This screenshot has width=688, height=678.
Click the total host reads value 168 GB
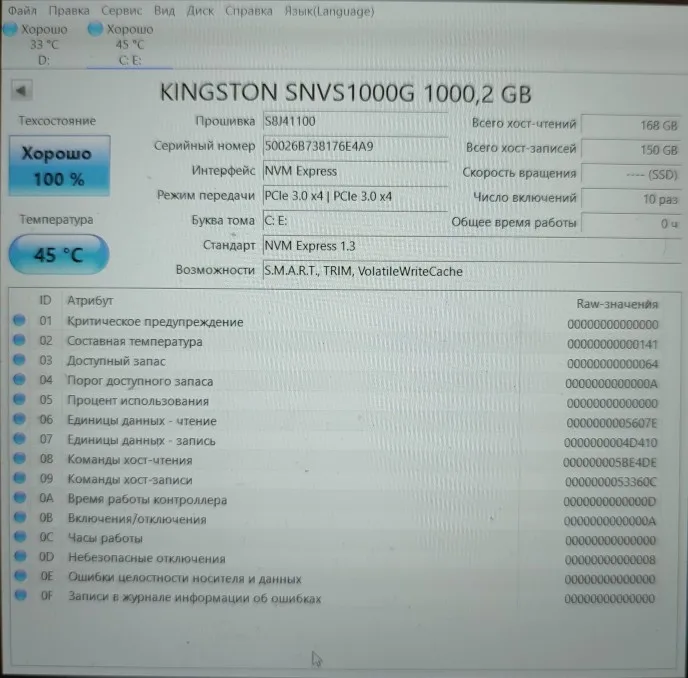pyautogui.click(x=631, y=125)
